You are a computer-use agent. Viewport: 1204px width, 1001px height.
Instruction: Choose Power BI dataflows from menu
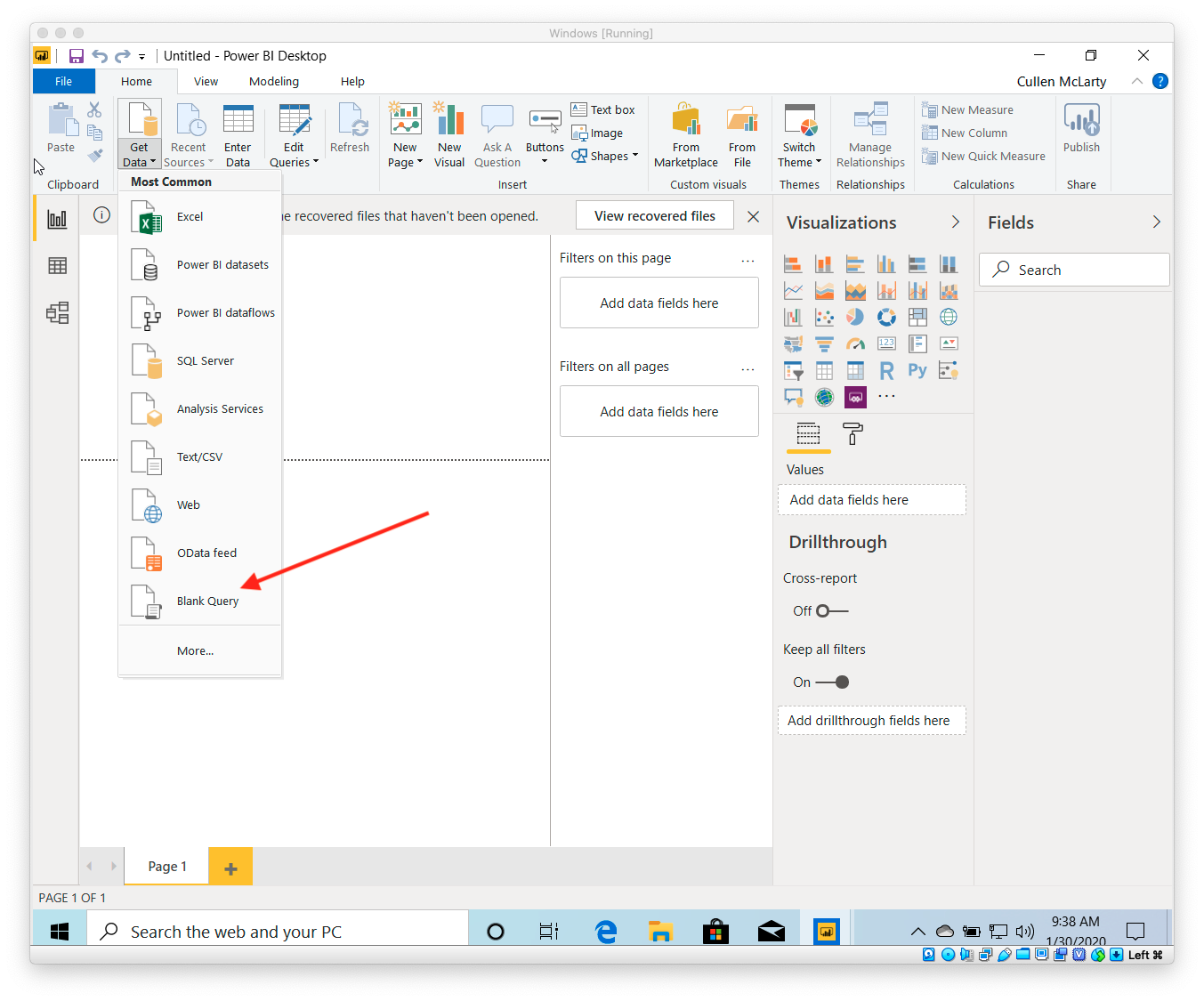pyautogui.click(x=200, y=313)
